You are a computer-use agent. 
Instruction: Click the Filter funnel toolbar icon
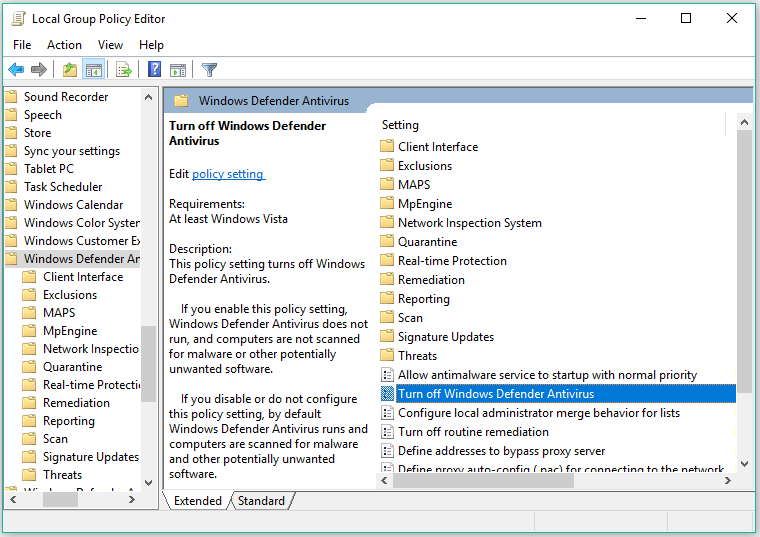(x=209, y=70)
